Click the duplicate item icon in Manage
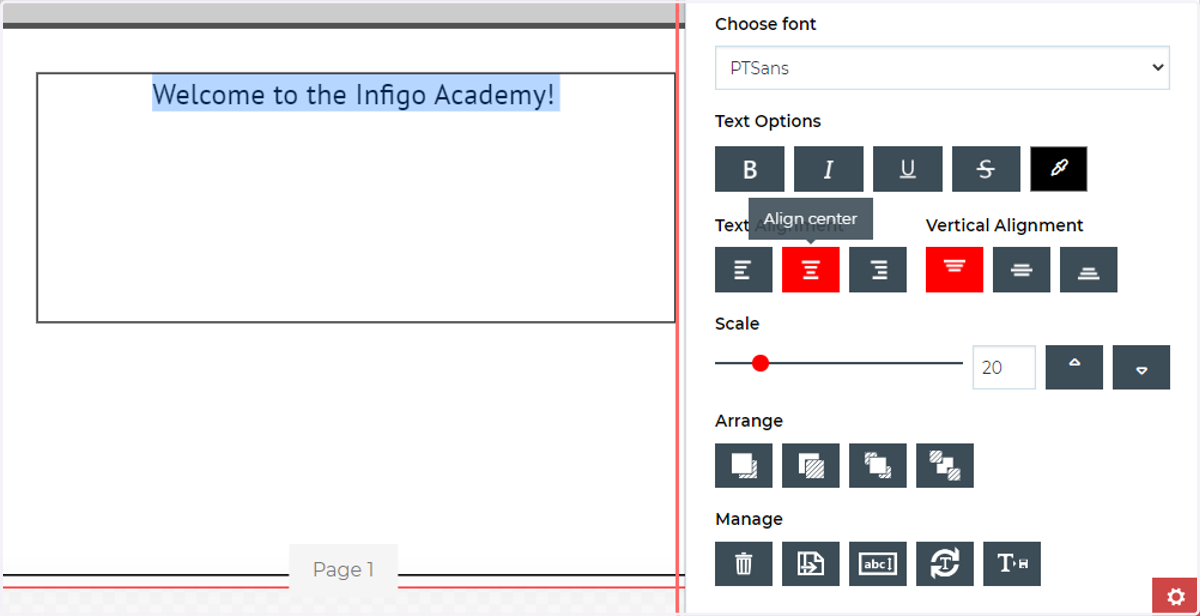 tap(811, 564)
